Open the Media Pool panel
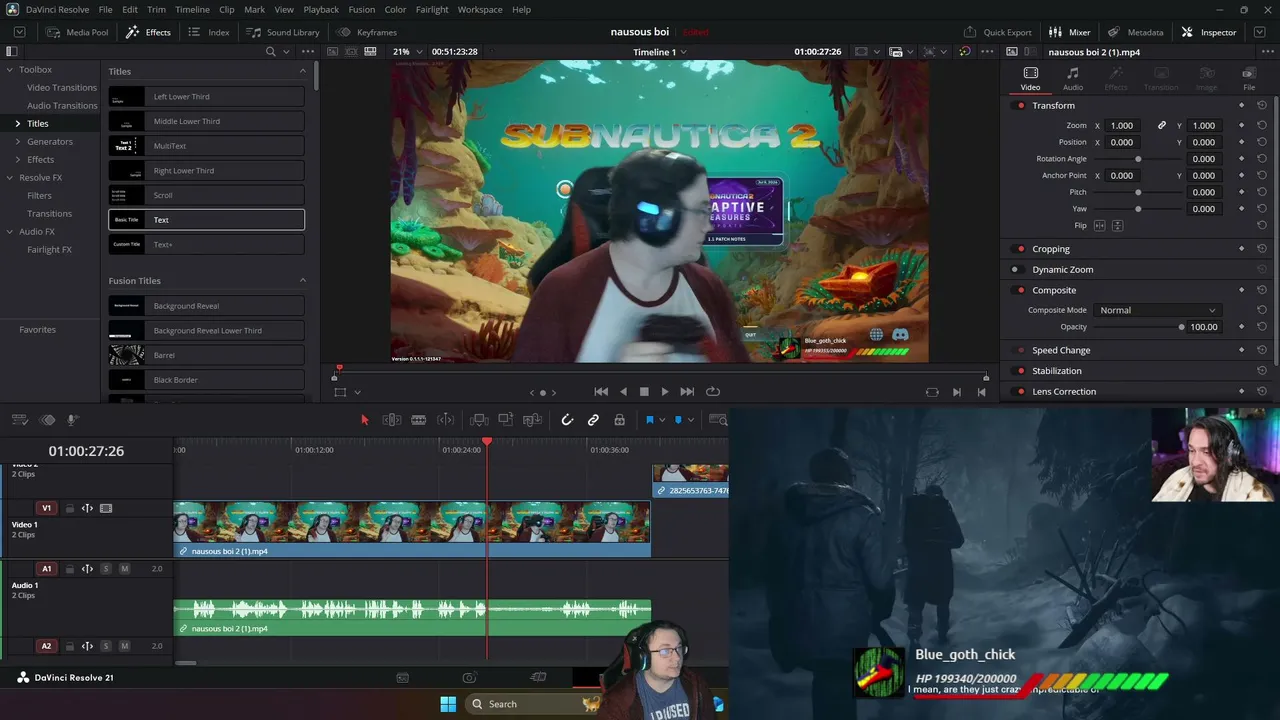This screenshot has height=720, width=1280. 77,32
